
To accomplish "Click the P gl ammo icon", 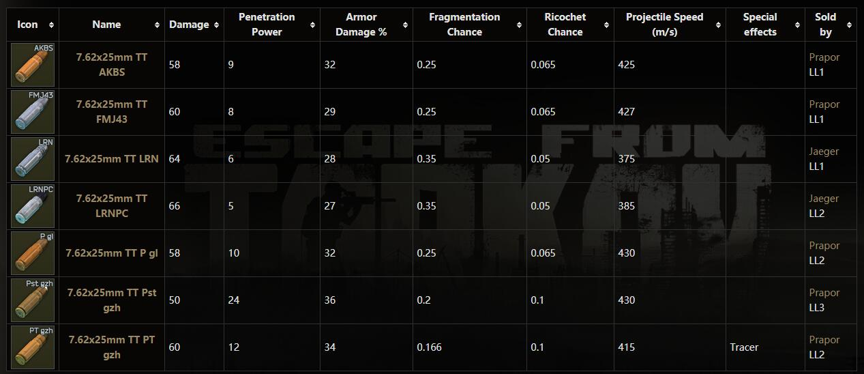I will (x=33, y=253).
